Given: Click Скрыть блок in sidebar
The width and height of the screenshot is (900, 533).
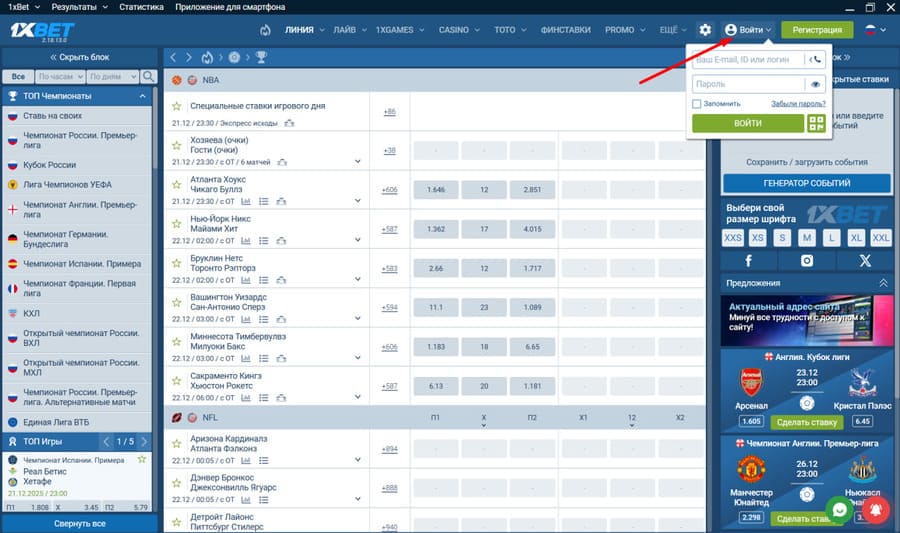Looking at the screenshot, I should (80, 57).
